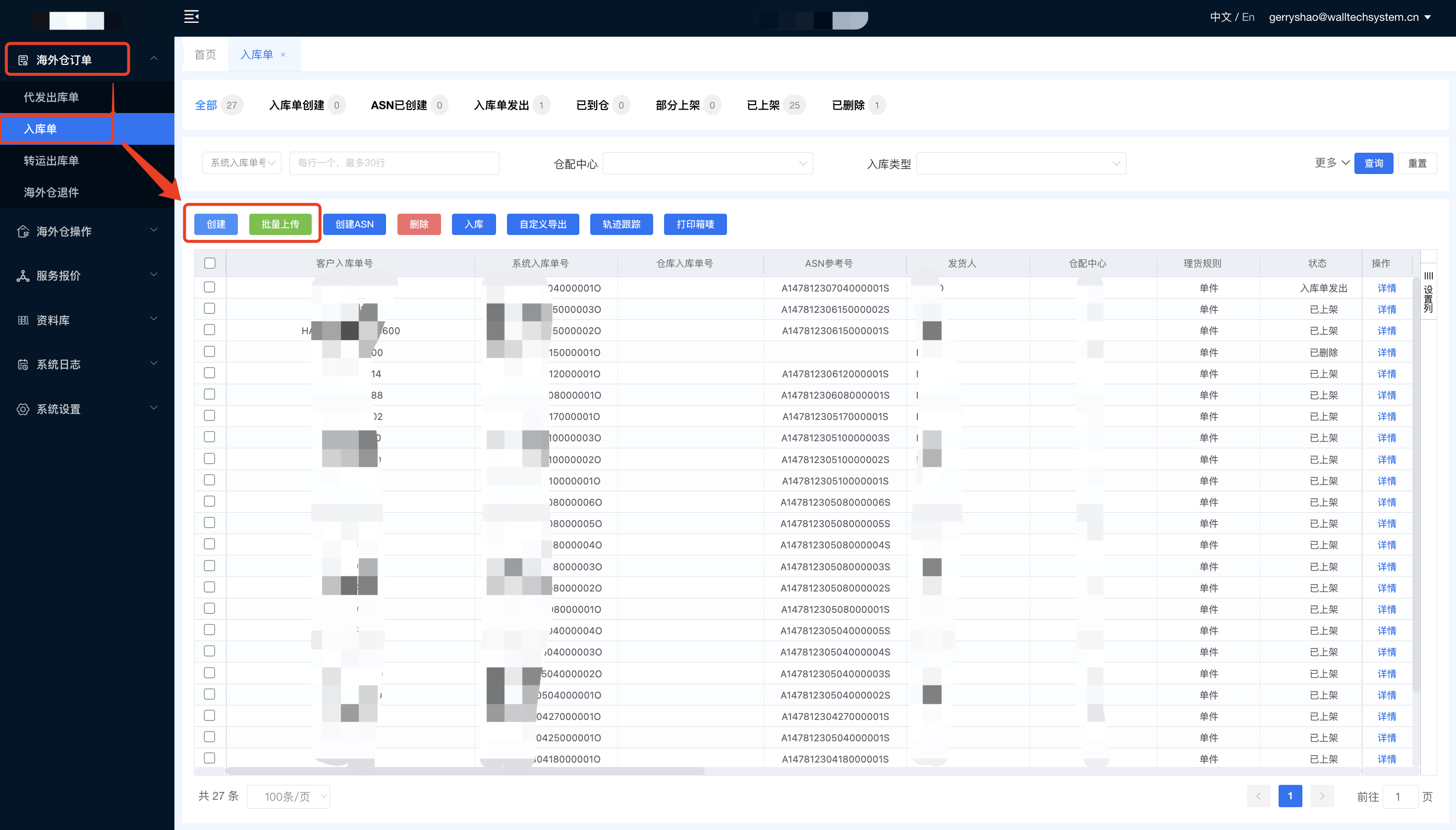Viewport: 1456px width, 830px height.
Task: Switch to the 首页 tab
Action: click(206, 55)
